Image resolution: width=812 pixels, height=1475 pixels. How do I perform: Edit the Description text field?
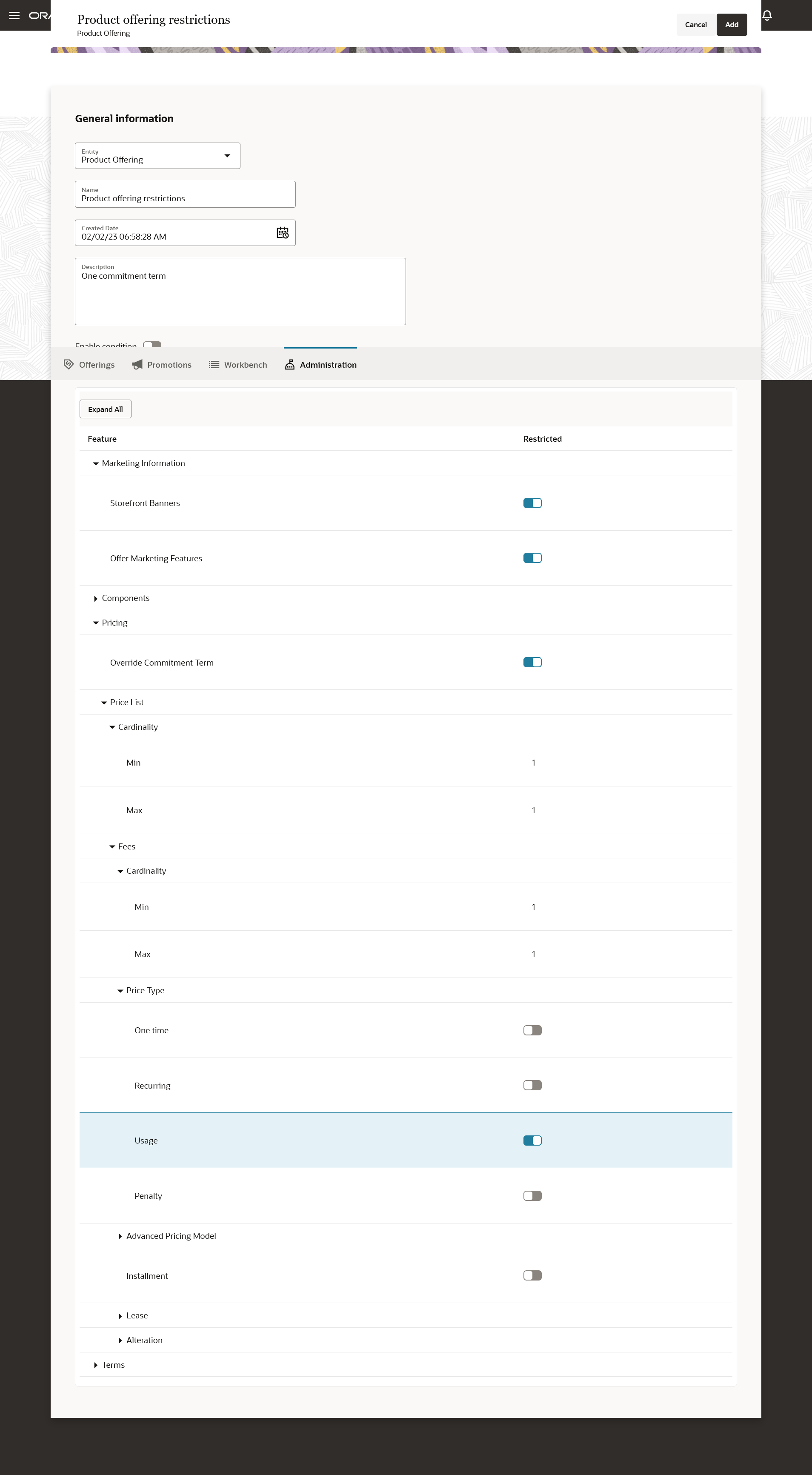(x=240, y=291)
